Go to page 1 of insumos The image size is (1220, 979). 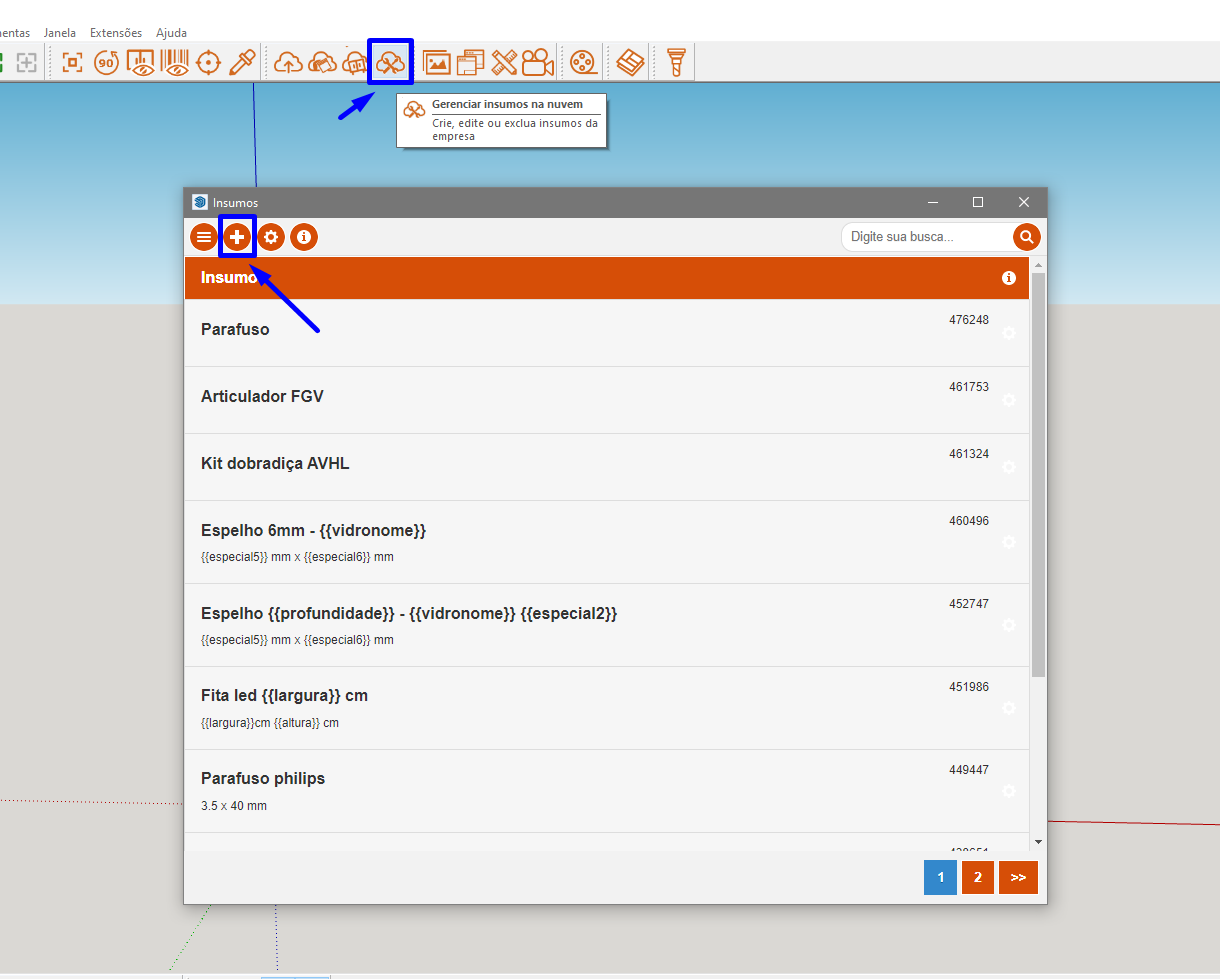(x=940, y=877)
